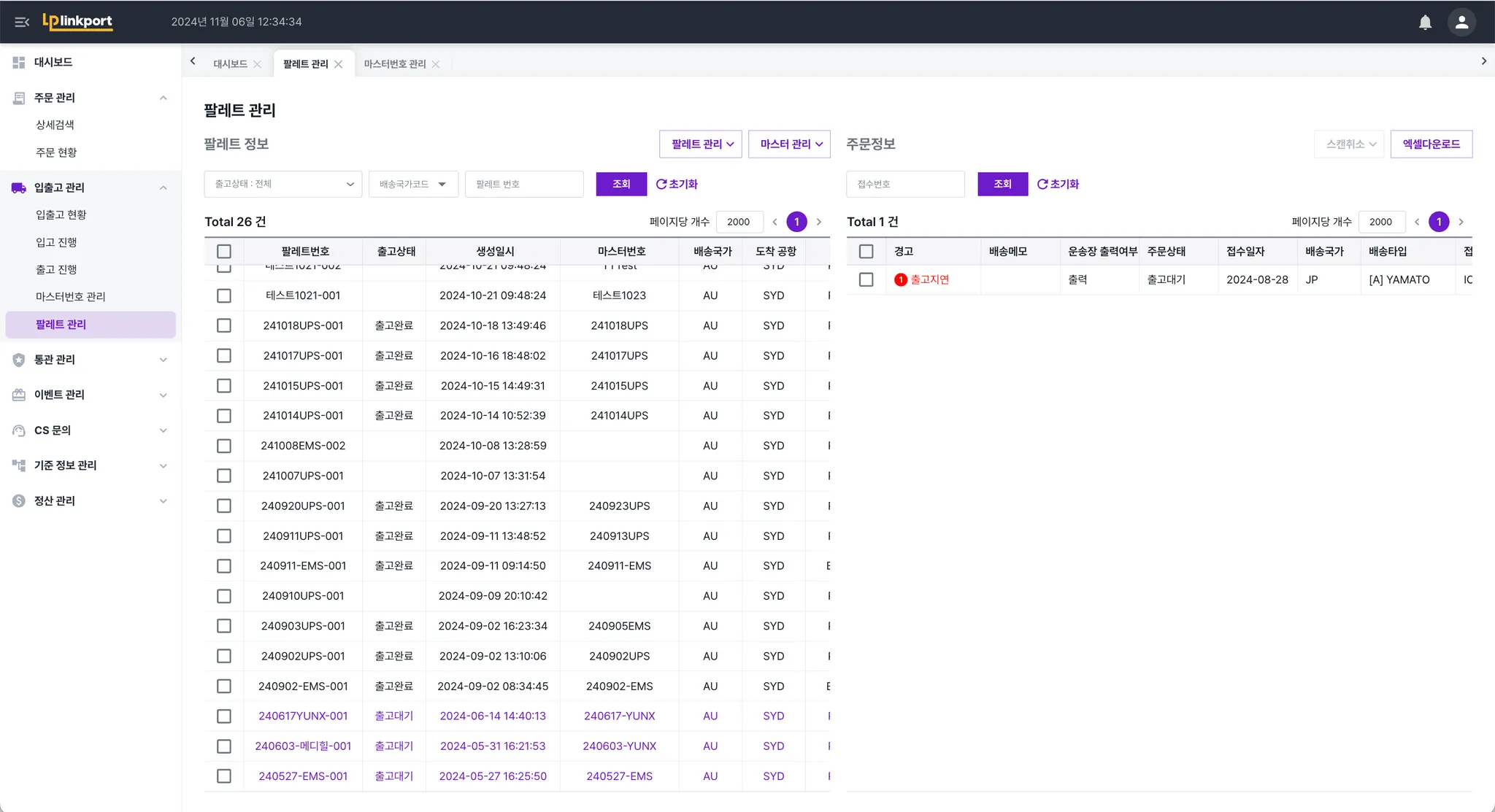Select all pallets via header checkbox

(224, 251)
